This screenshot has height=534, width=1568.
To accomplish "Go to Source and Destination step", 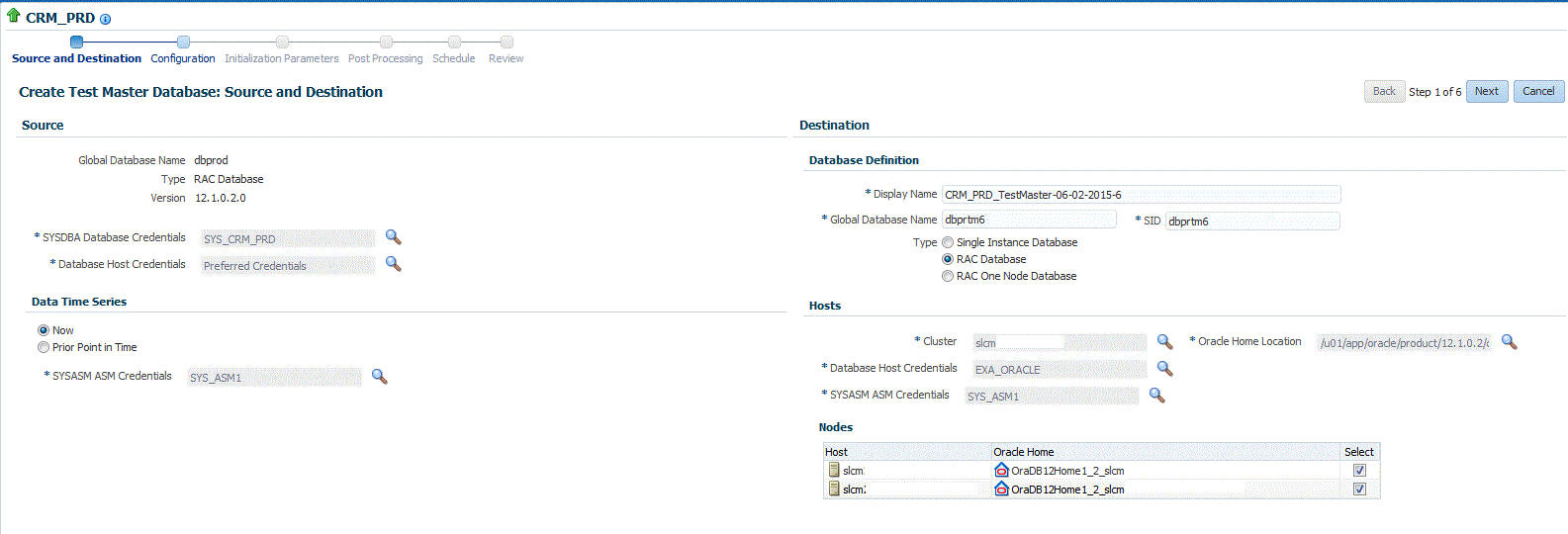I will (x=76, y=58).
